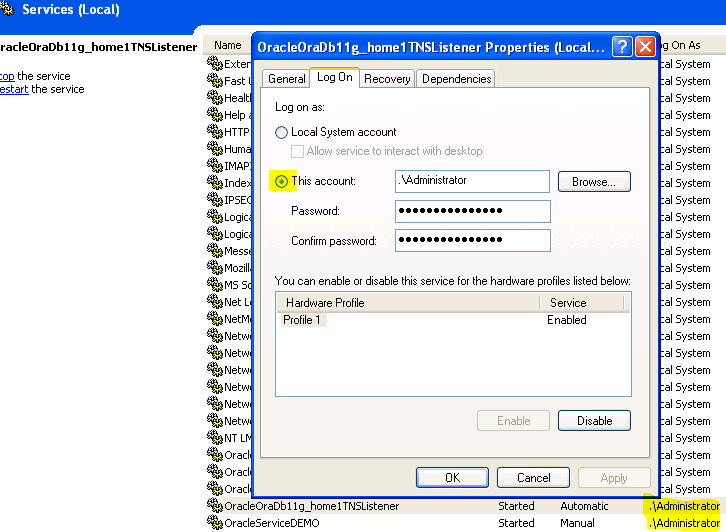The width and height of the screenshot is (726, 532).
Task: Click the gear icon beside the Healt service
Action: click(215, 98)
